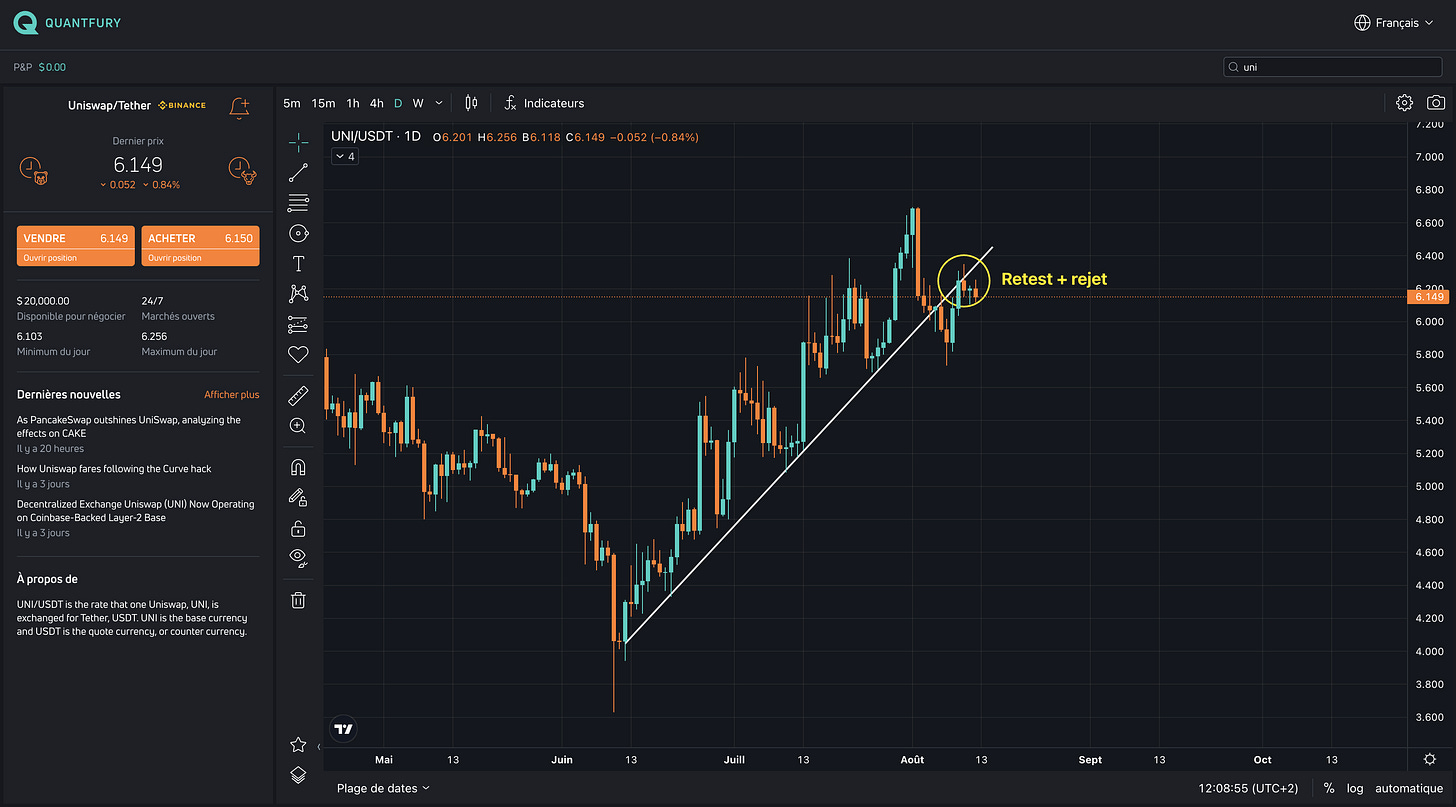The image size is (1456, 807).
Task: Open the Indicateurs menu
Action: coord(544,103)
